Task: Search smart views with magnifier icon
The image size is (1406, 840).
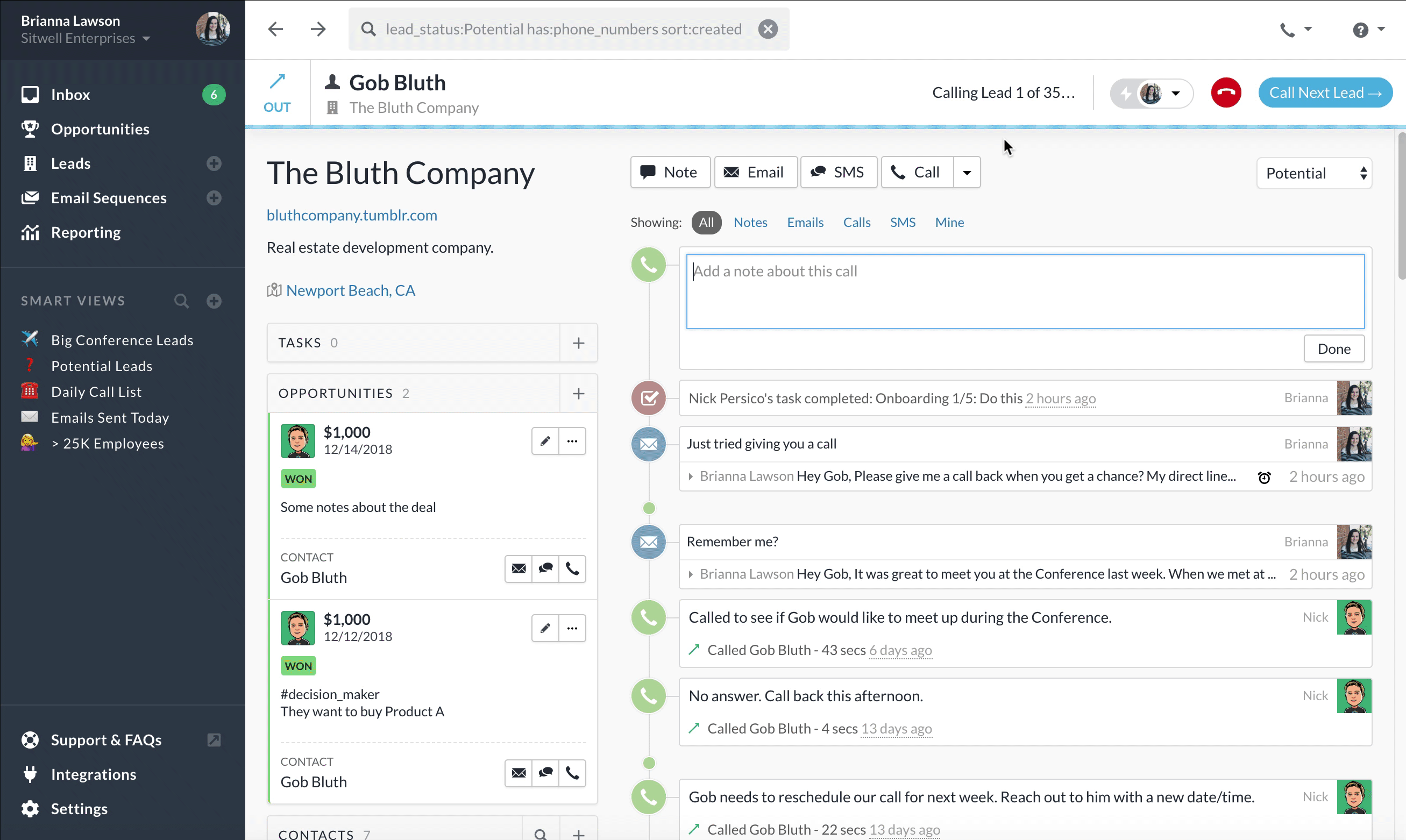Action: (x=181, y=301)
